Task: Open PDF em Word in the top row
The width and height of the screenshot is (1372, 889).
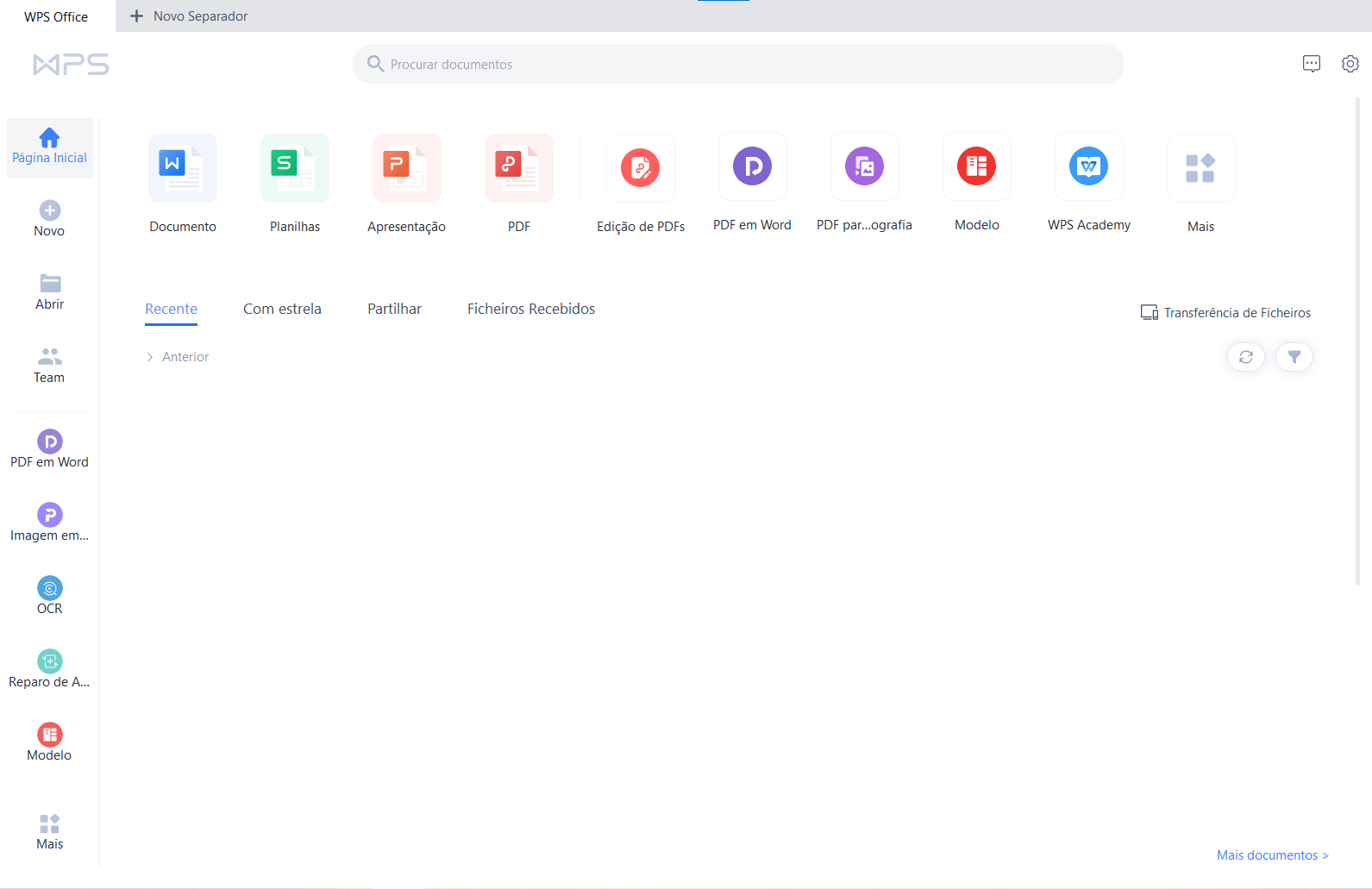Action: pyautogui.click(x=753, y=166)
